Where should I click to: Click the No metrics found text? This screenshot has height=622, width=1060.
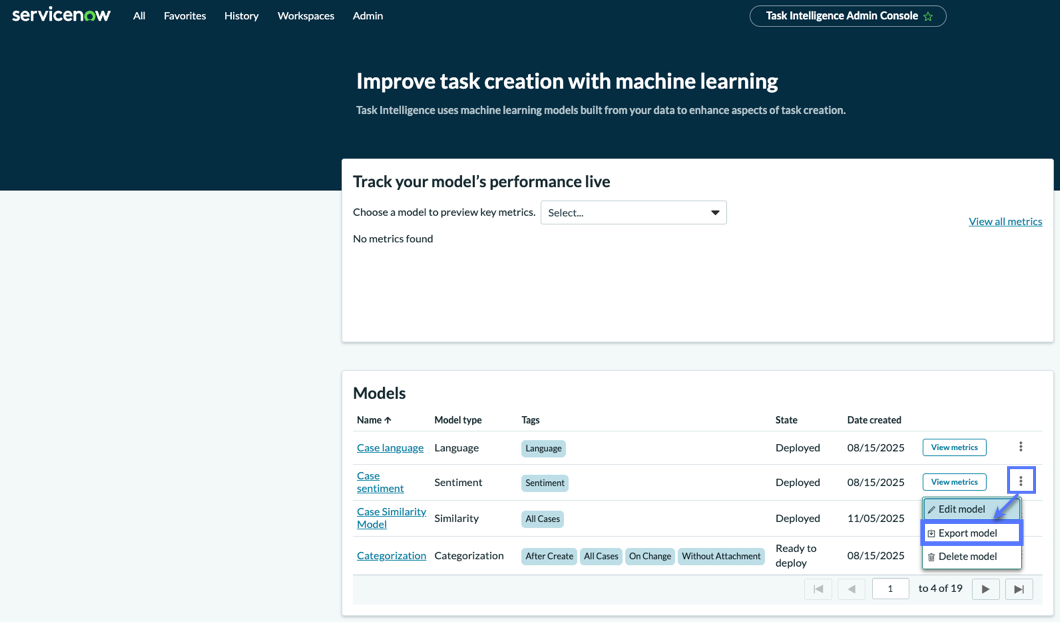(x=393, y=239)
